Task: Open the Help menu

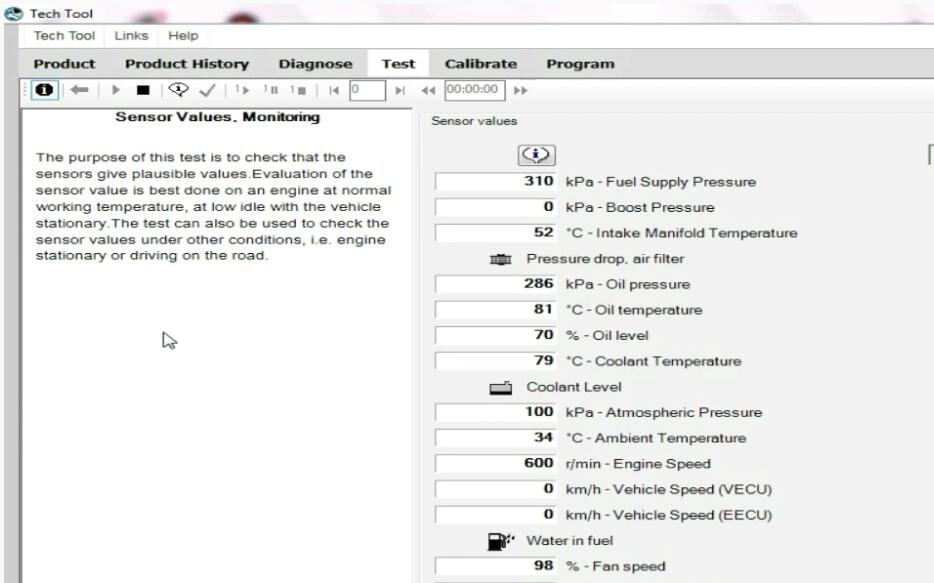Action: pos(183,36)
